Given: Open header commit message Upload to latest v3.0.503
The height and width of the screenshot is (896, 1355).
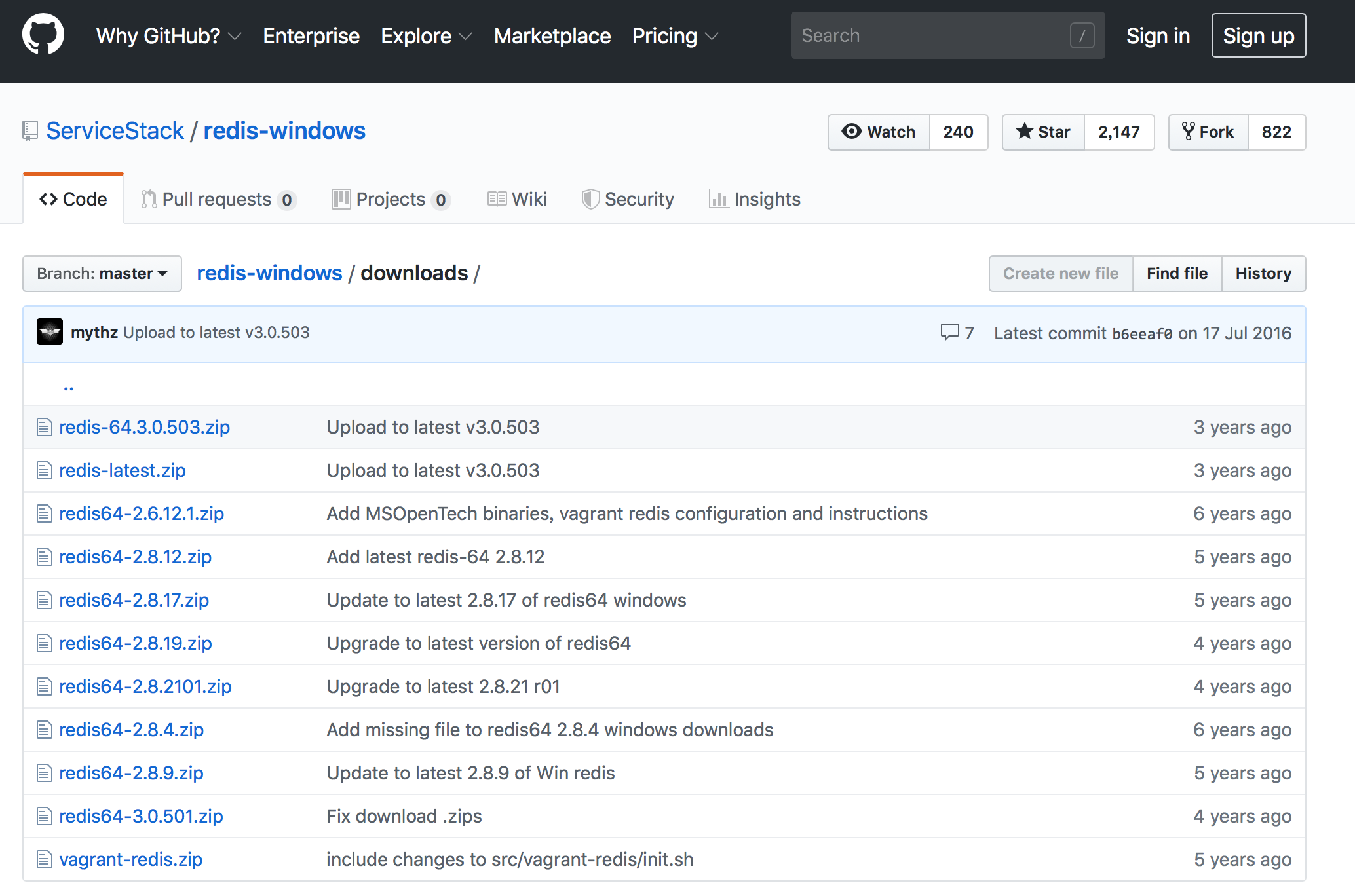Looking at the screenshot, I should pyautogui.click(x=216, y=333).
